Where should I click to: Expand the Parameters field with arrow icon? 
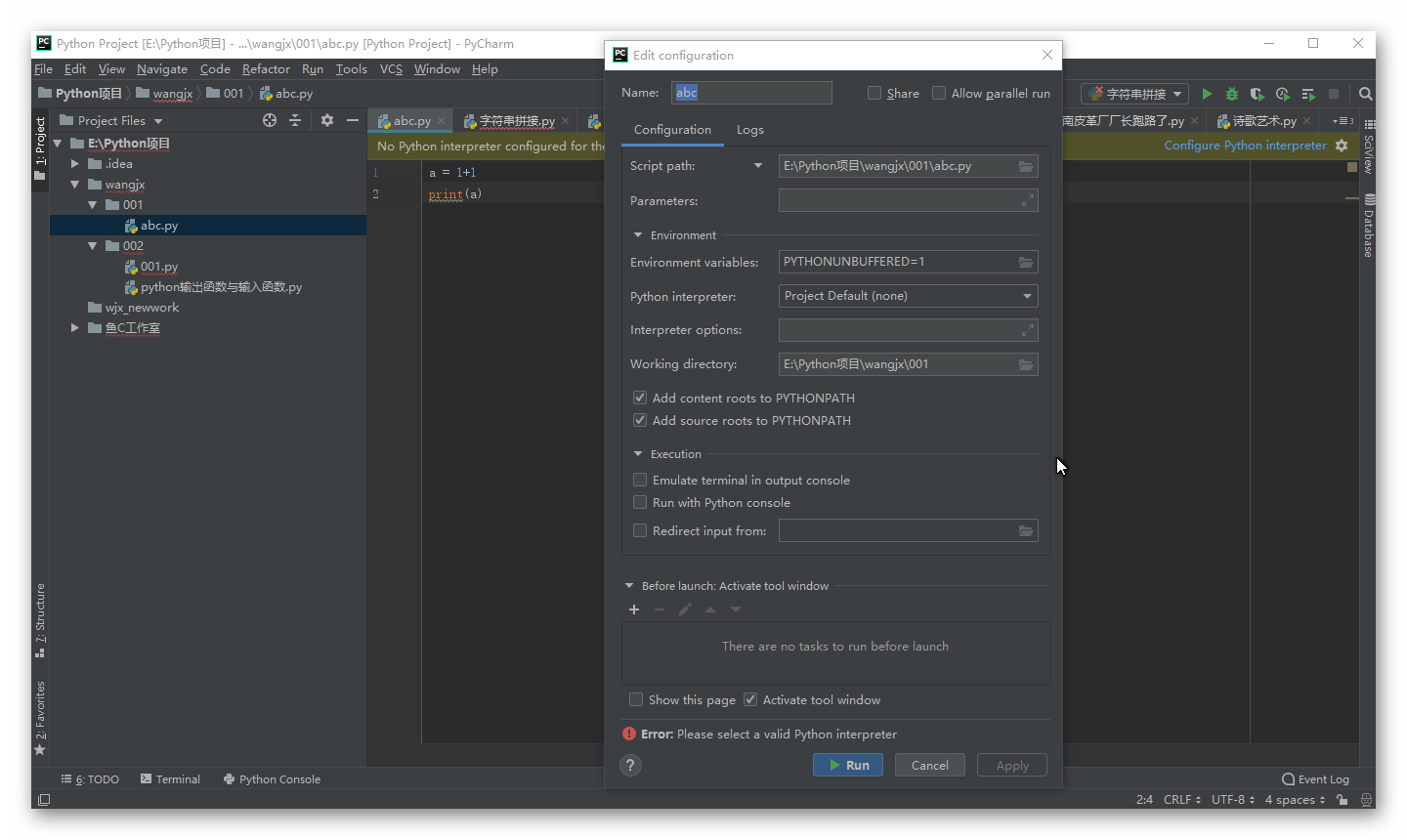[1028, 200]
